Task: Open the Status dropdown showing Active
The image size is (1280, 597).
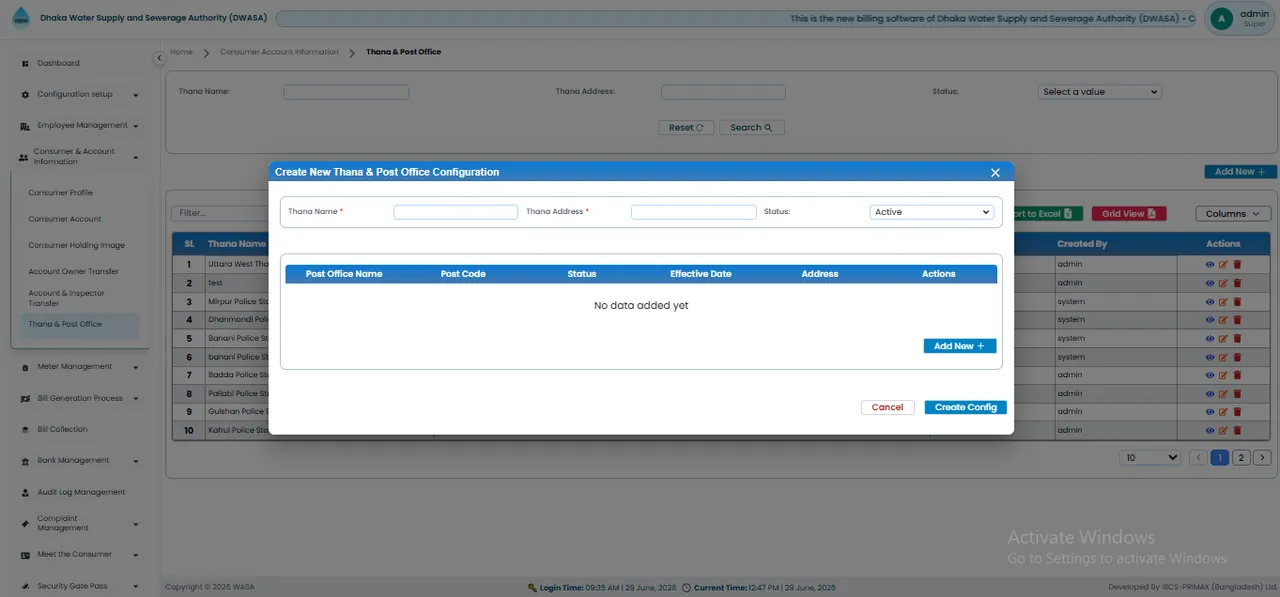Action: pos(932,212)
